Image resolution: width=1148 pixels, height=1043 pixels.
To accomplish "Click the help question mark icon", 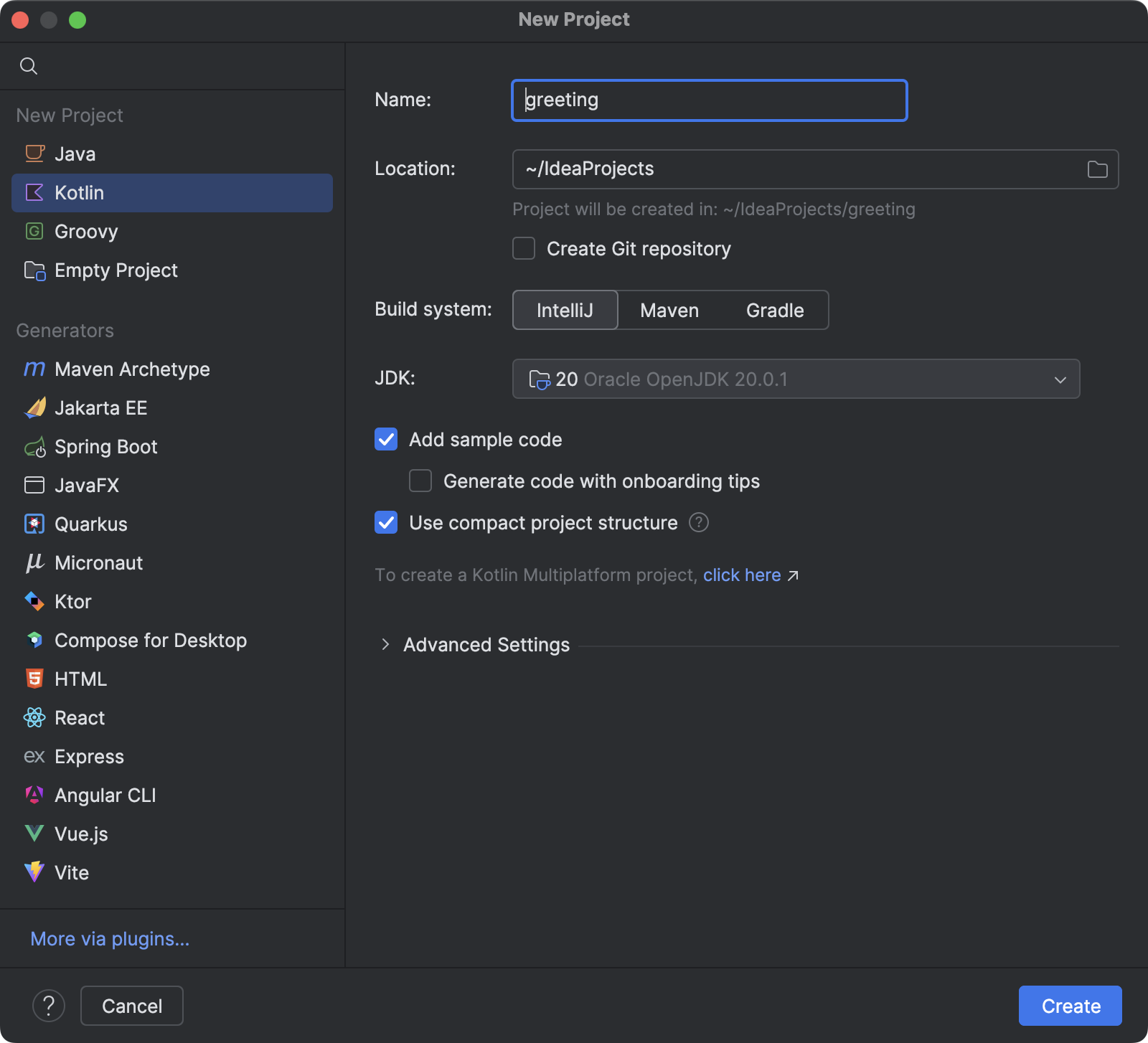I will 49,1006.
